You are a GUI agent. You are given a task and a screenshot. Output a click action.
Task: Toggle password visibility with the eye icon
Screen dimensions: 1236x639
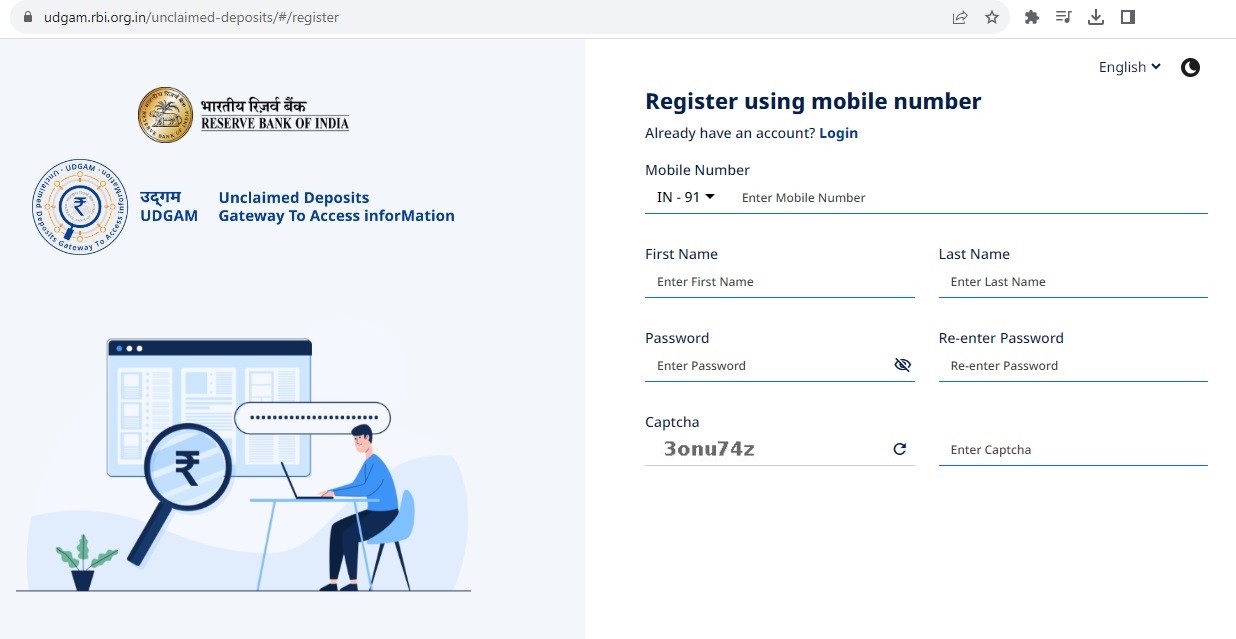[x=903, y=365]
